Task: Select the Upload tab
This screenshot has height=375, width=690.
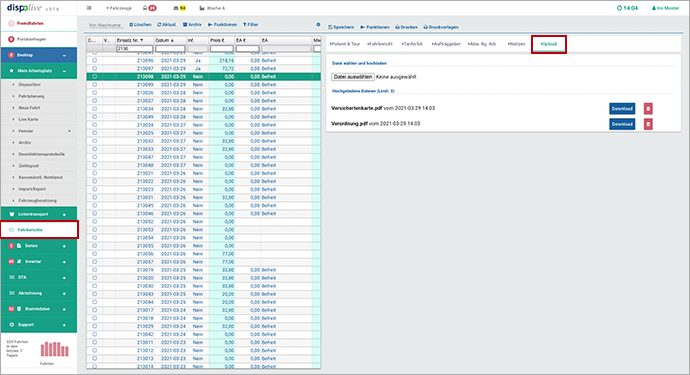Action: point(548,44)
